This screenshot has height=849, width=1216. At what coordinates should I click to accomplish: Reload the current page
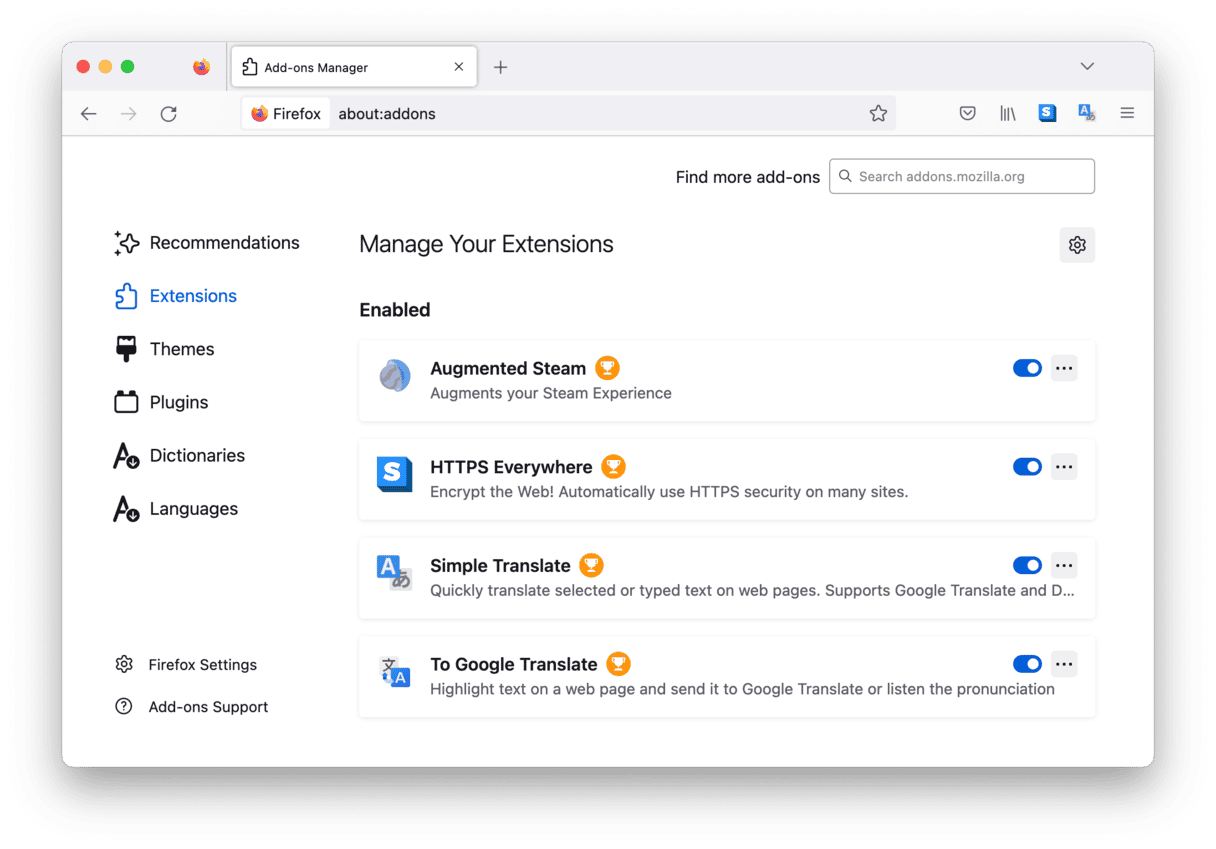coord(169,114)
